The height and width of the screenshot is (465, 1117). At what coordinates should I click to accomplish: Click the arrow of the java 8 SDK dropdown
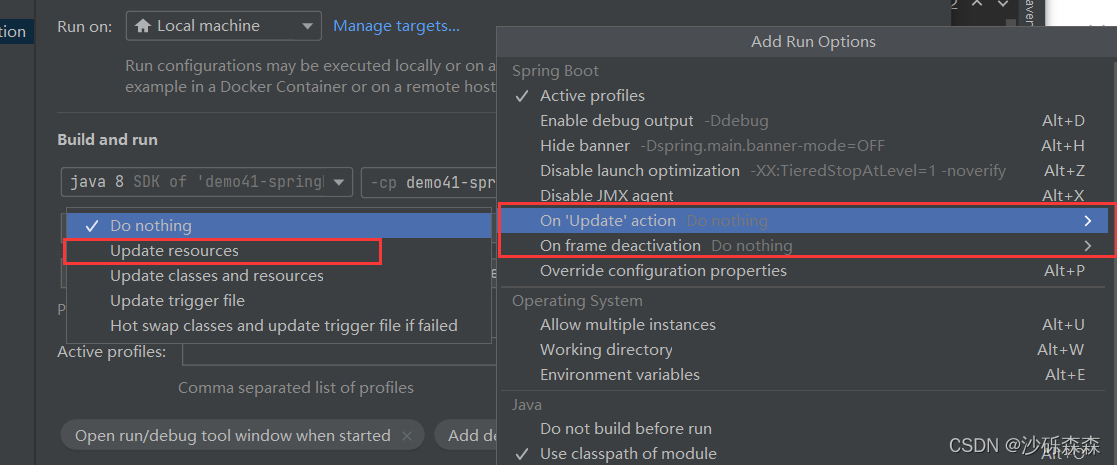tap(340, 182)
